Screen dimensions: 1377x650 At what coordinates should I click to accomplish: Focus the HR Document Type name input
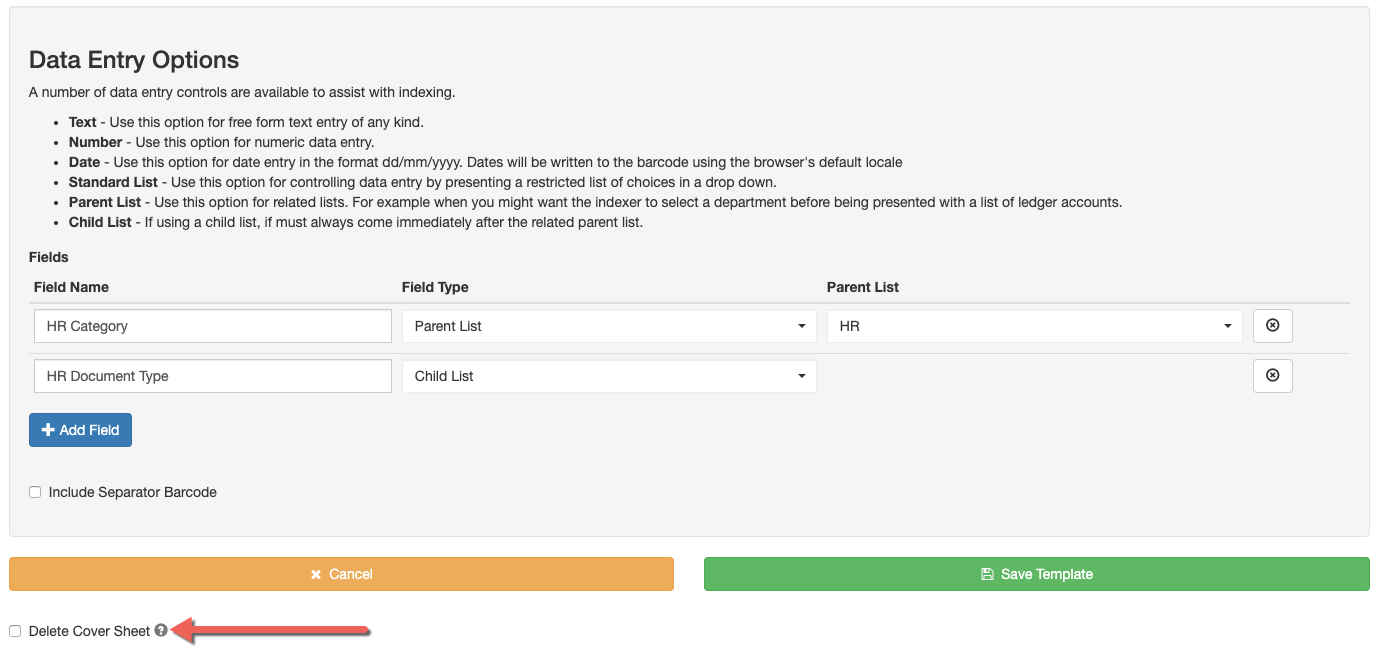click(x=212, y=376)
